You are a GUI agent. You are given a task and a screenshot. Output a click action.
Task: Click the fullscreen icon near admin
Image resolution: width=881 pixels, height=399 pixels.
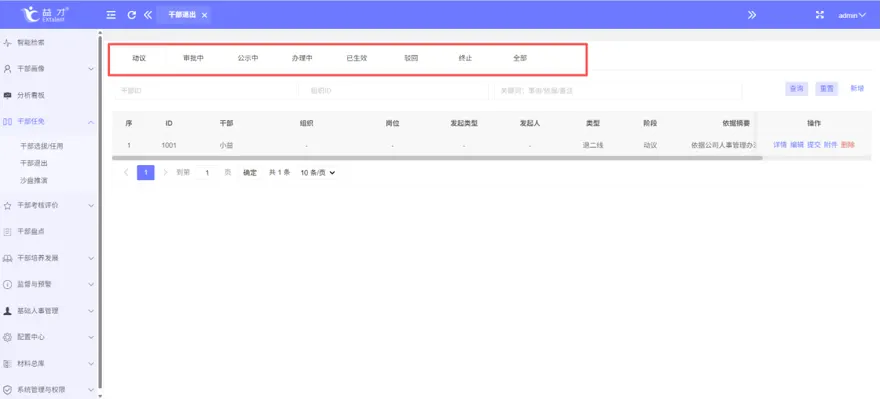point(819,15)
